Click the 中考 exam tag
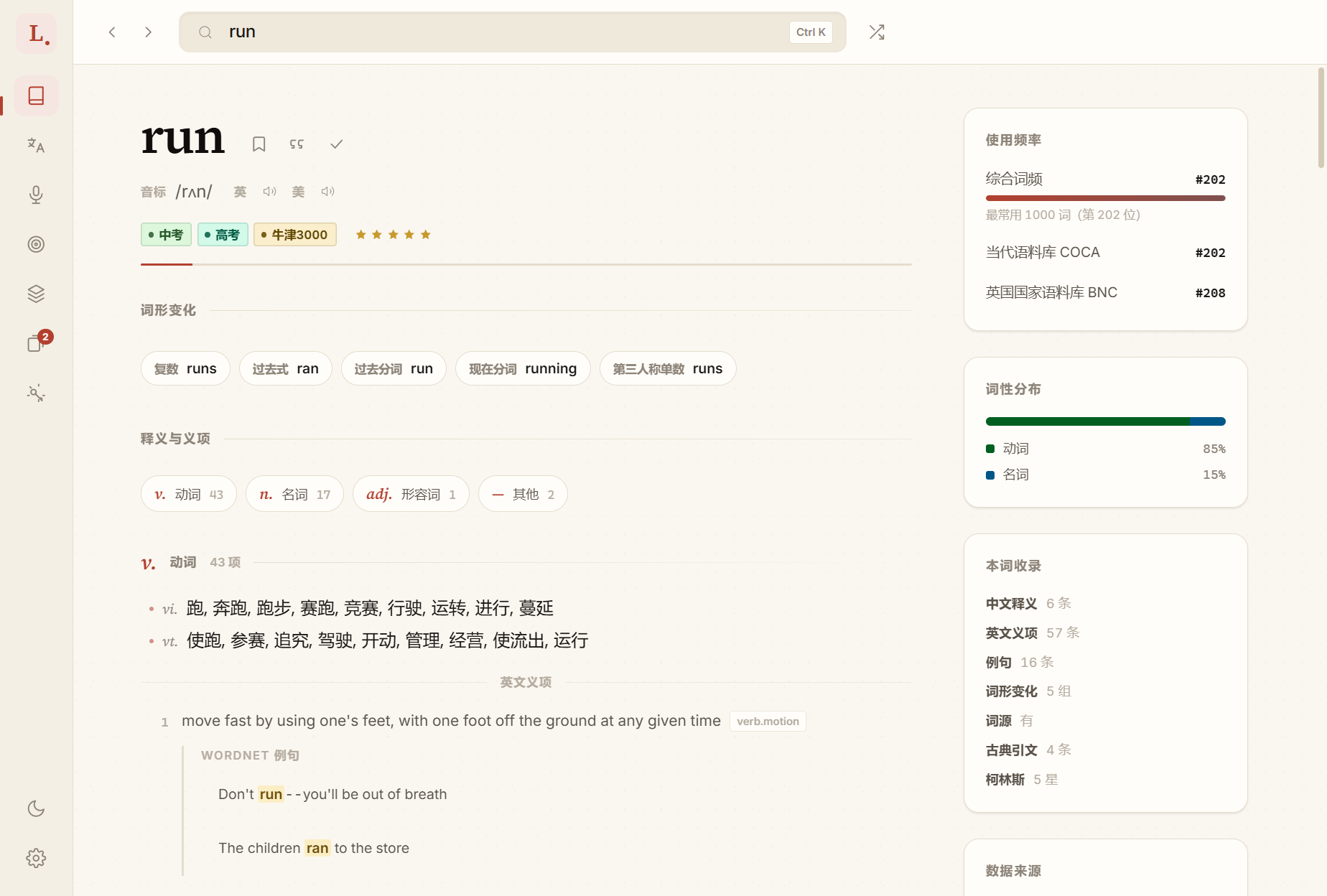This screenshot has width=1327, height=896. point(166,235)
